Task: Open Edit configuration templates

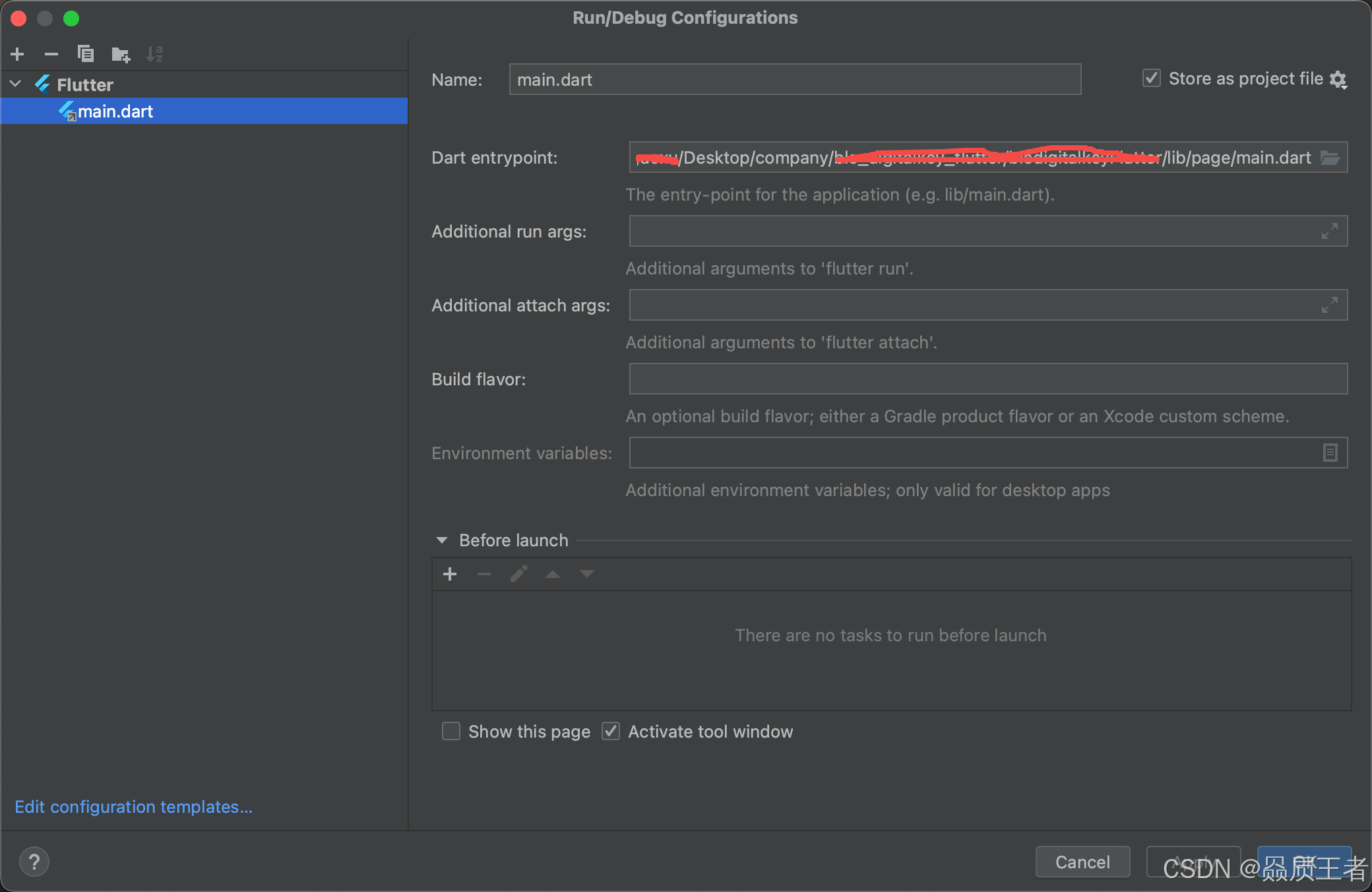Action: [x=133, y=807]
